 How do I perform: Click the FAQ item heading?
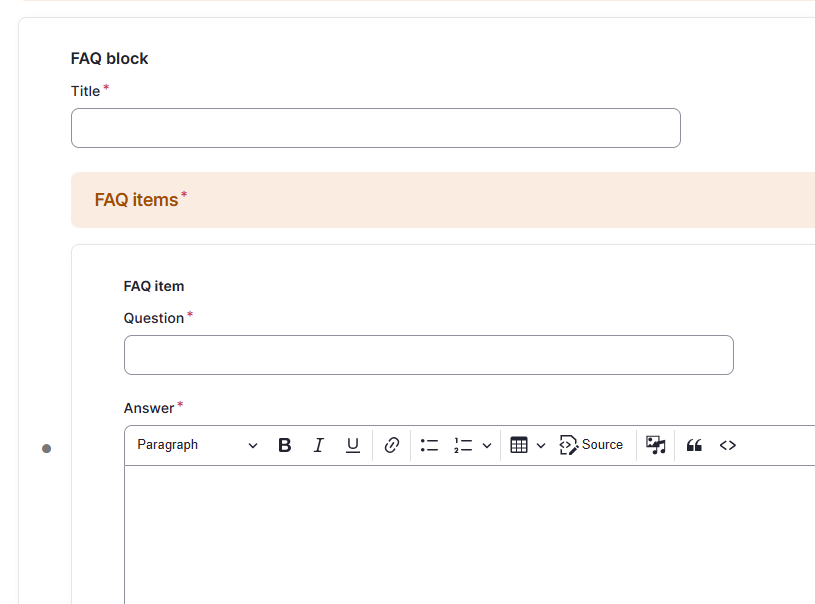(x=154, y=286)
